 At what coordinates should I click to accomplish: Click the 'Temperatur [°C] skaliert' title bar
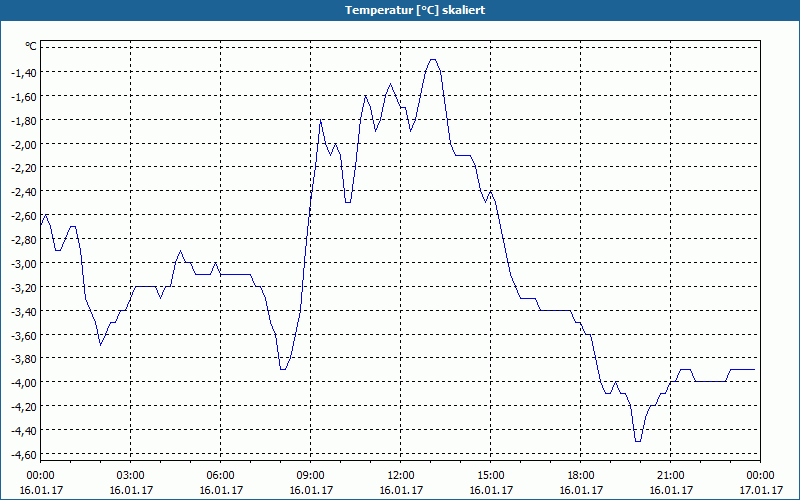pos(400,10)
